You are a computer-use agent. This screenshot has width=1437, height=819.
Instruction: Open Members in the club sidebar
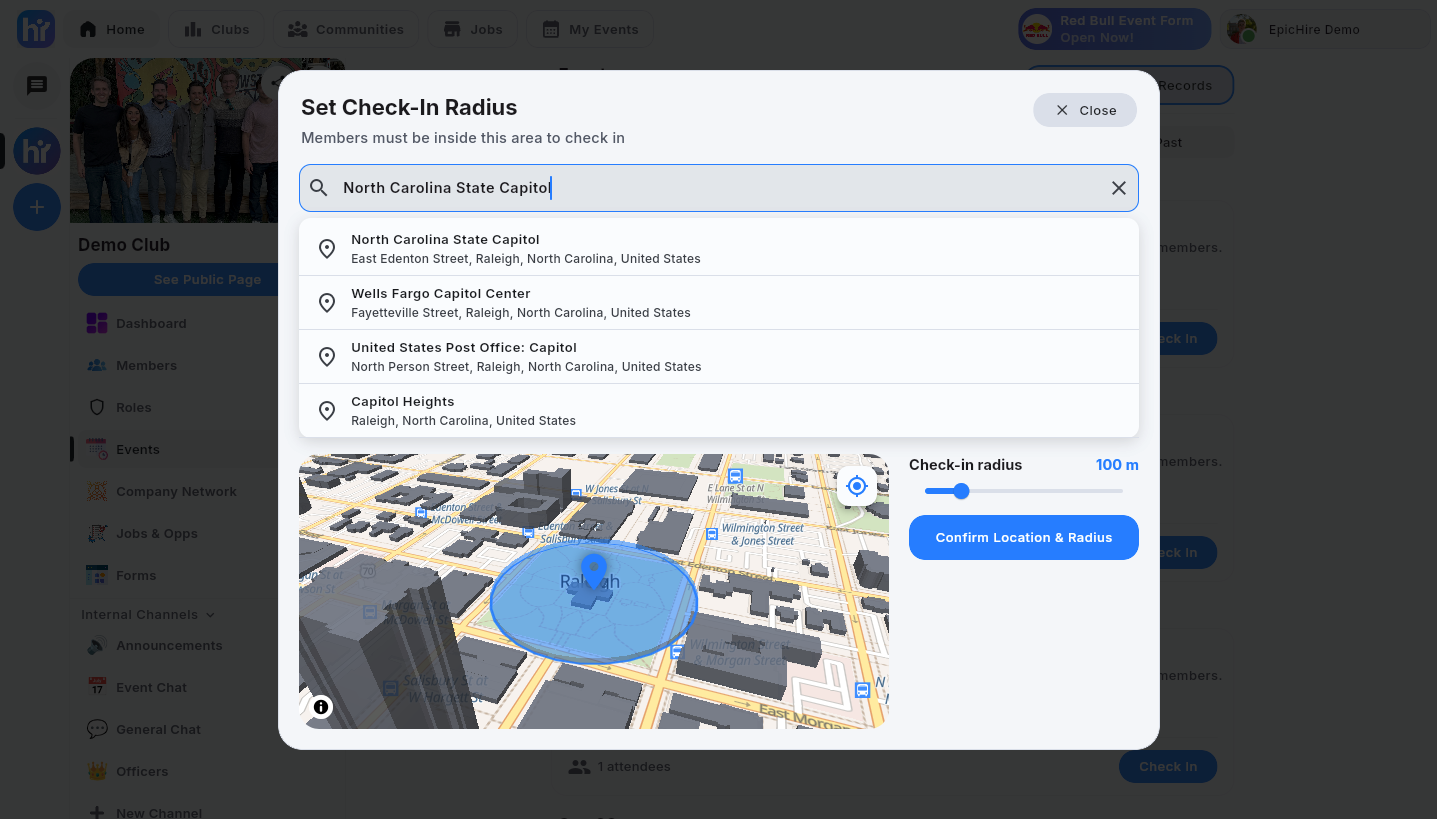(146, 365)
